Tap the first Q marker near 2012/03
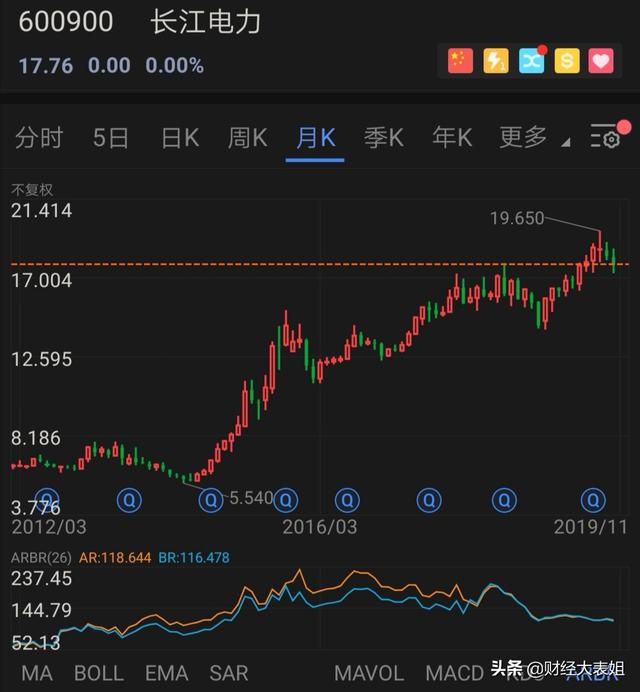640x692 pixels. (x=47, y=499)
